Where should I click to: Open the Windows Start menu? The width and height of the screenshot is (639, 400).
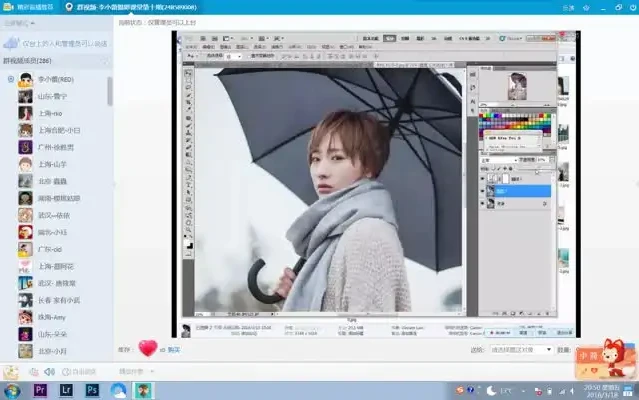12,390
